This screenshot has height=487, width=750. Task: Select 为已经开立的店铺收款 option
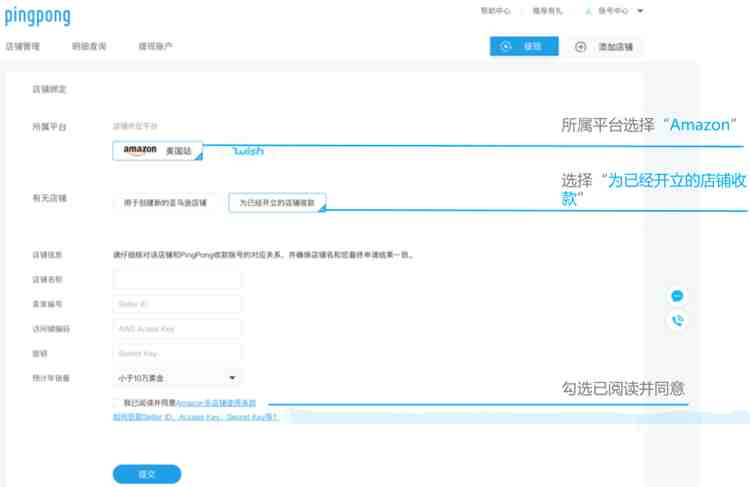pyautogui.click(x=277, y=203)
